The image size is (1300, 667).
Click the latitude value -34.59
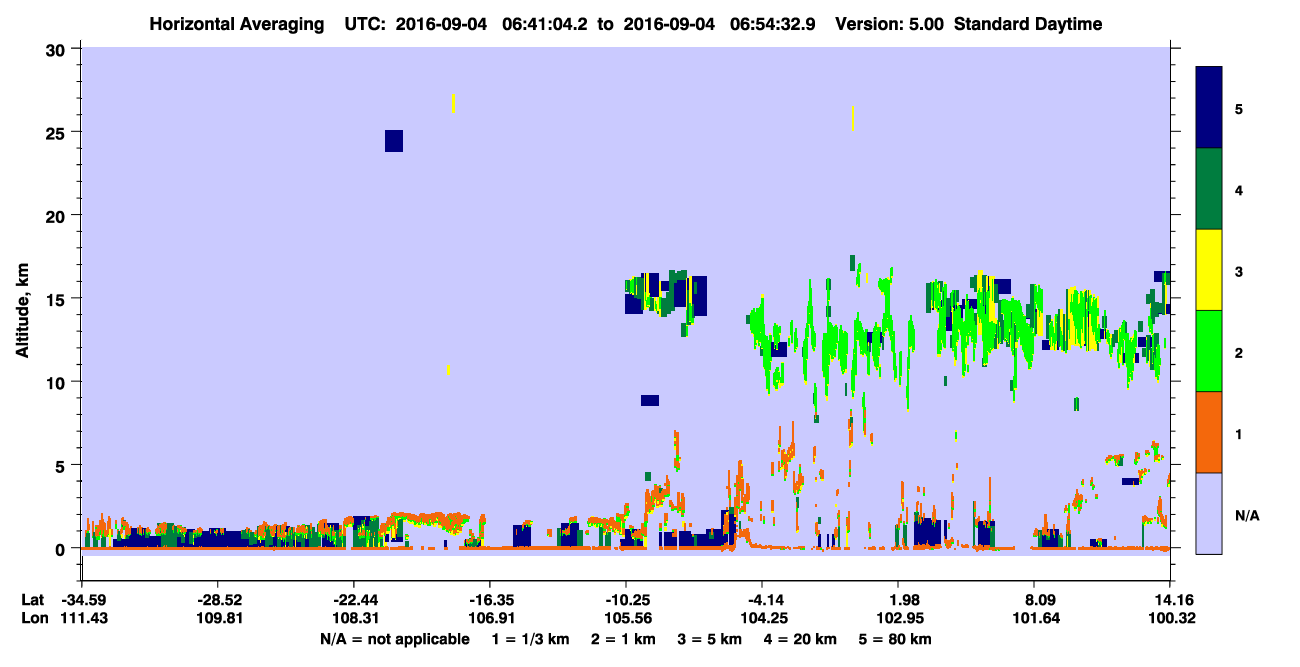tap(82, 600)
